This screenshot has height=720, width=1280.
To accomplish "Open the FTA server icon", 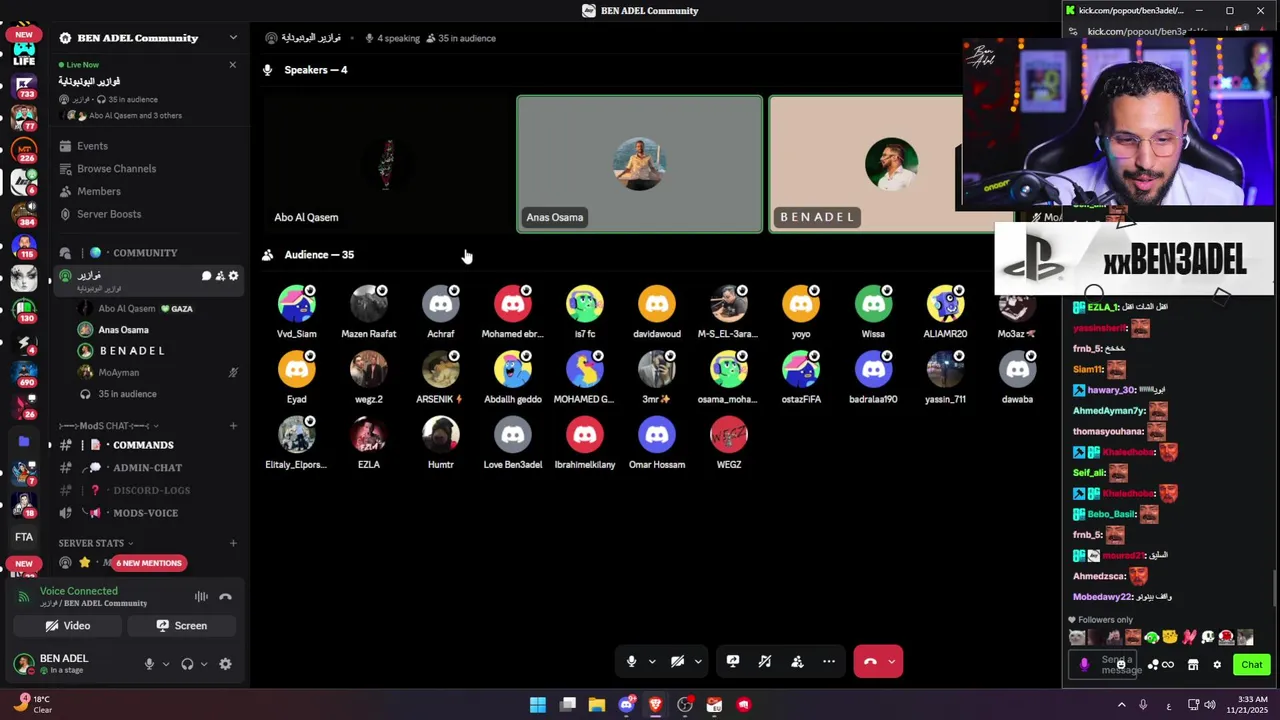I will point(24,537).
